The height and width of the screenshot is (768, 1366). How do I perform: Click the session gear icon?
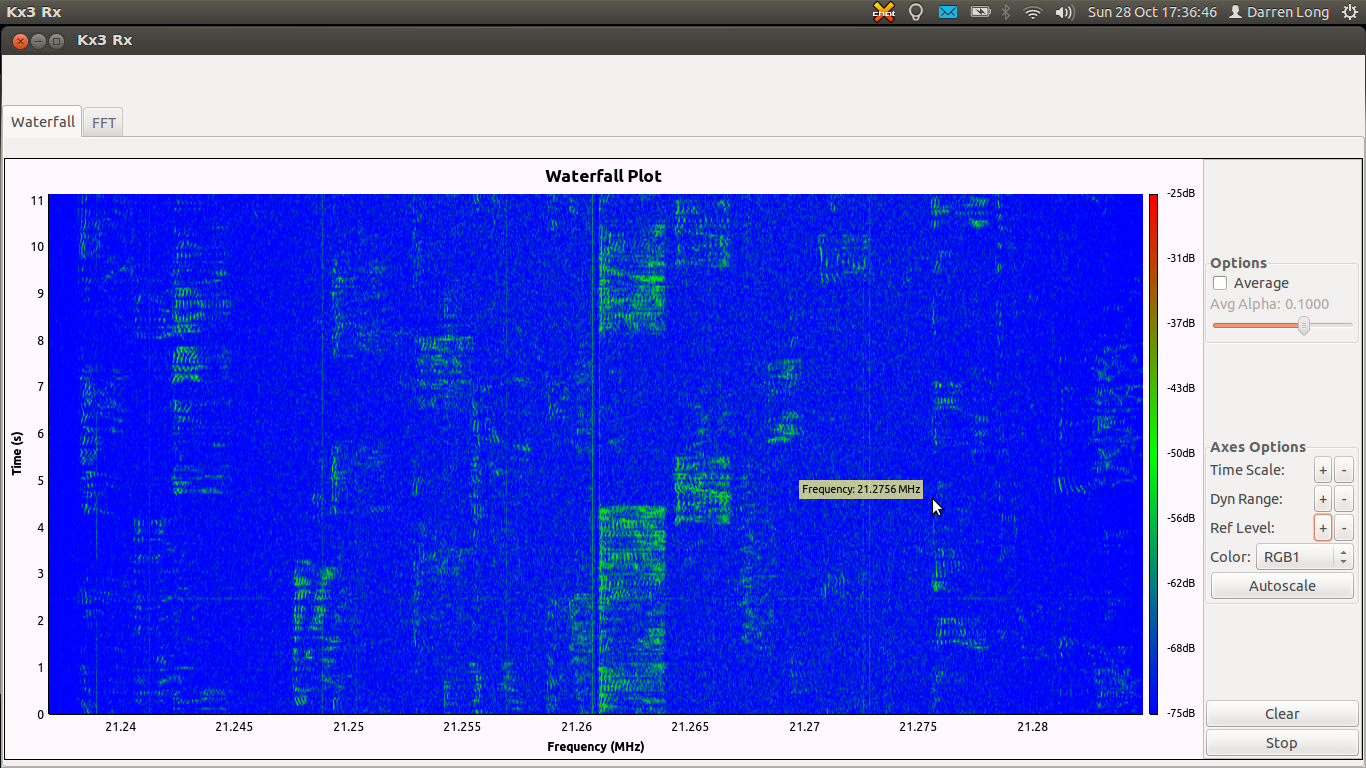tap(1352, 12)
